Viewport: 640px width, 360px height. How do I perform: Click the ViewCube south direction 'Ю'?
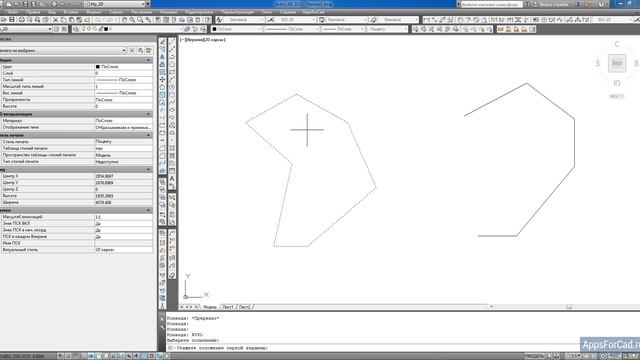(617, 83)
